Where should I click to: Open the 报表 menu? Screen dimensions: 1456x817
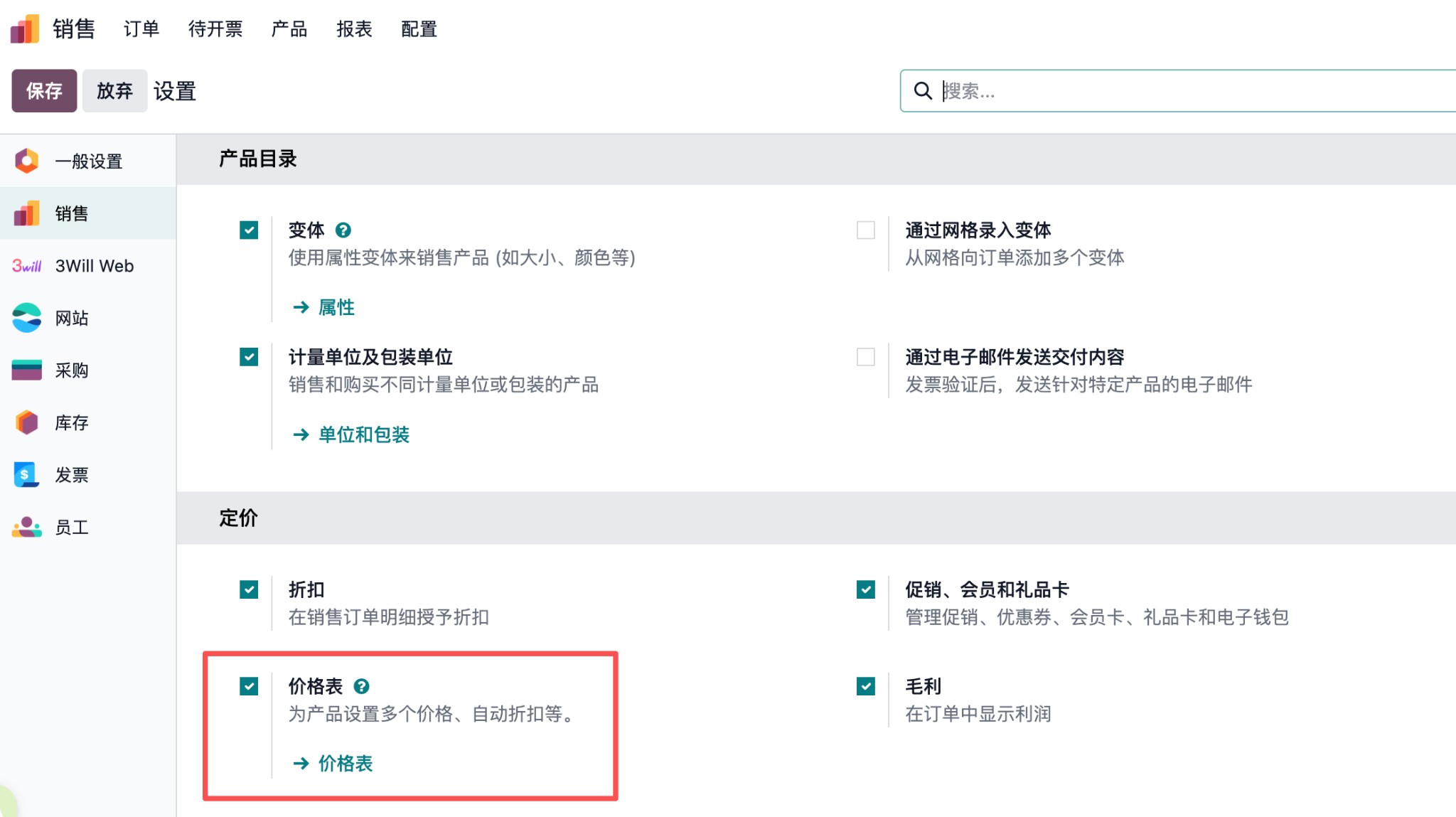pos(354,29)
